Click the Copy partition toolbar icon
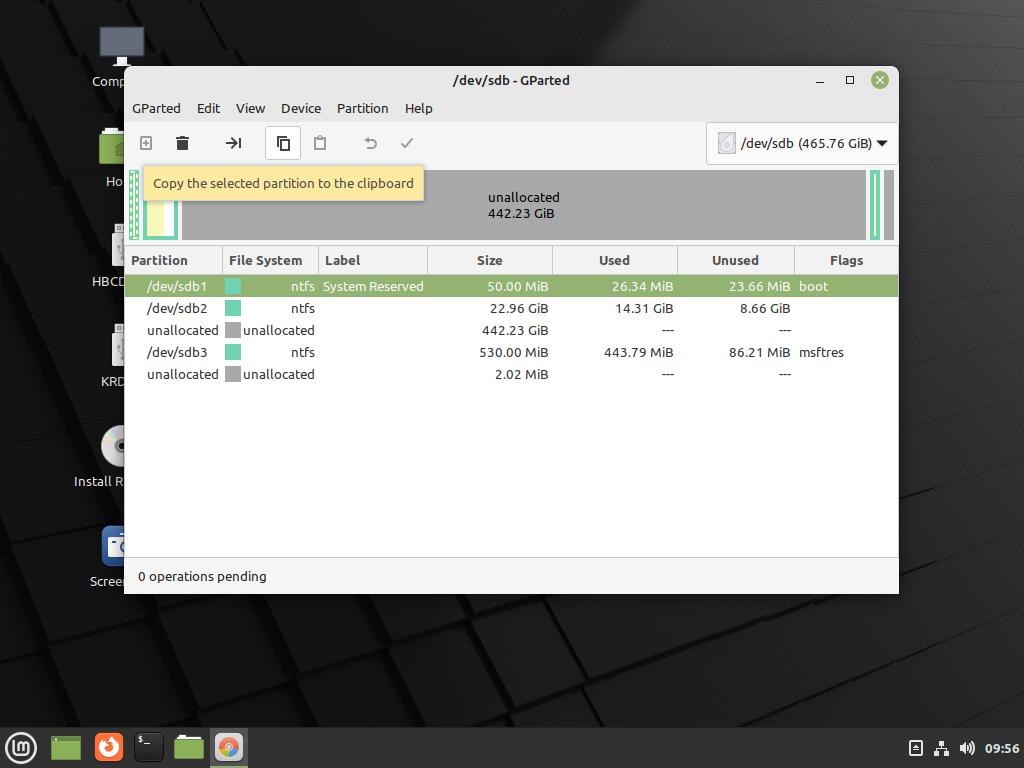 (x=283, y=143)
